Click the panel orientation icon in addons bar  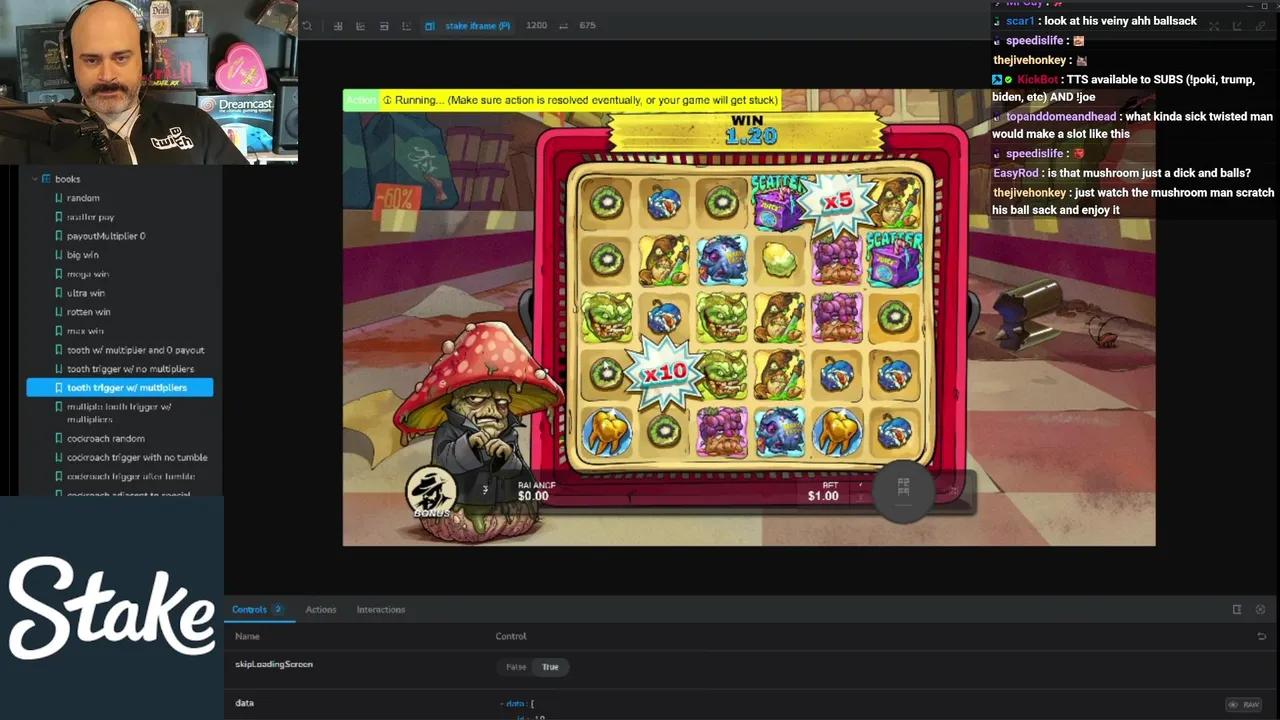[1237, 610]
